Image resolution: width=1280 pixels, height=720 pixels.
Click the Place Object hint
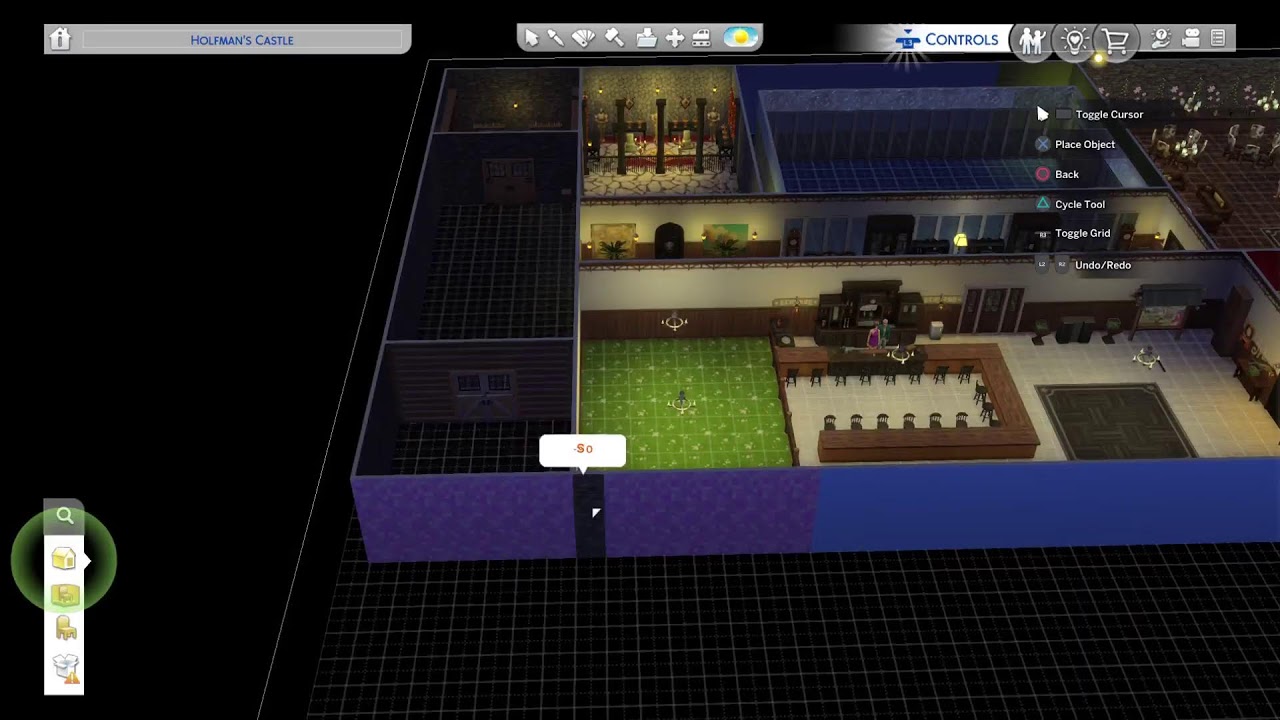point(1075,144)
